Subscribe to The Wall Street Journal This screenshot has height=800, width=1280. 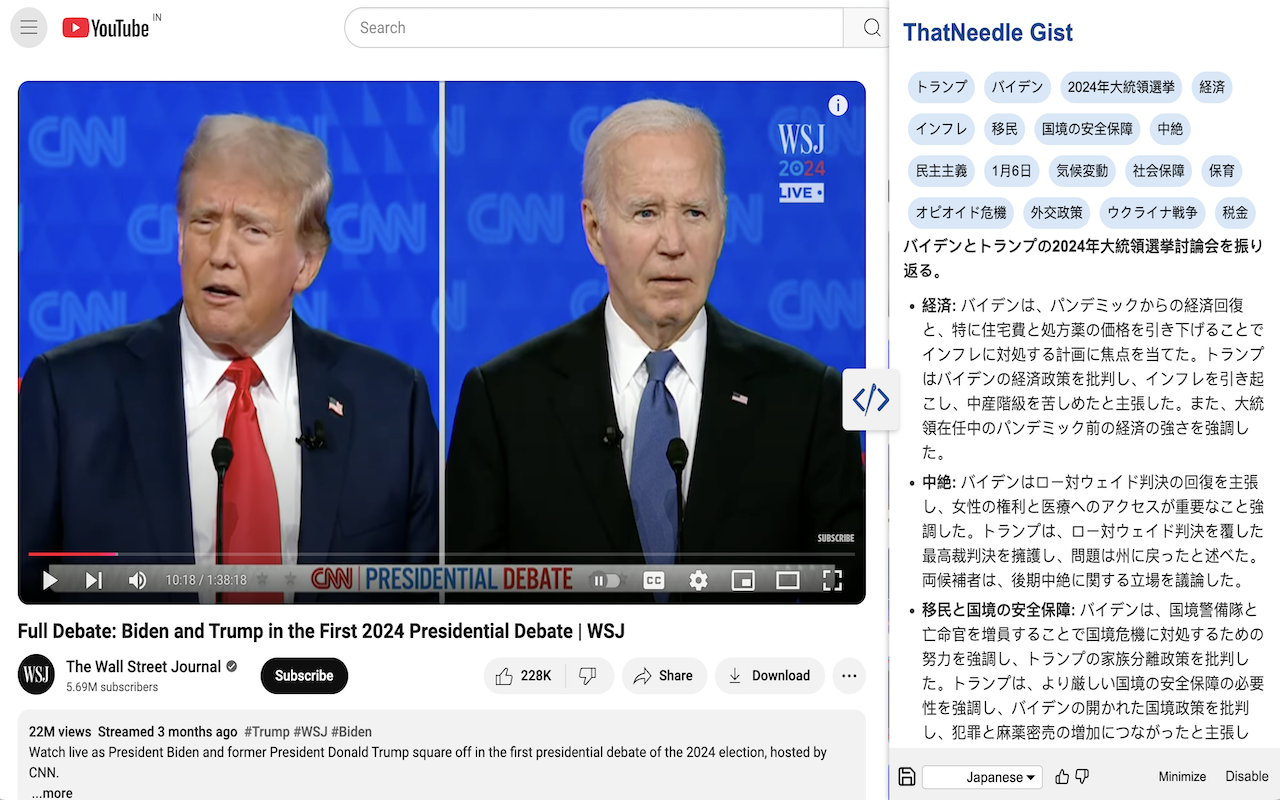click(x=304, y=676)
